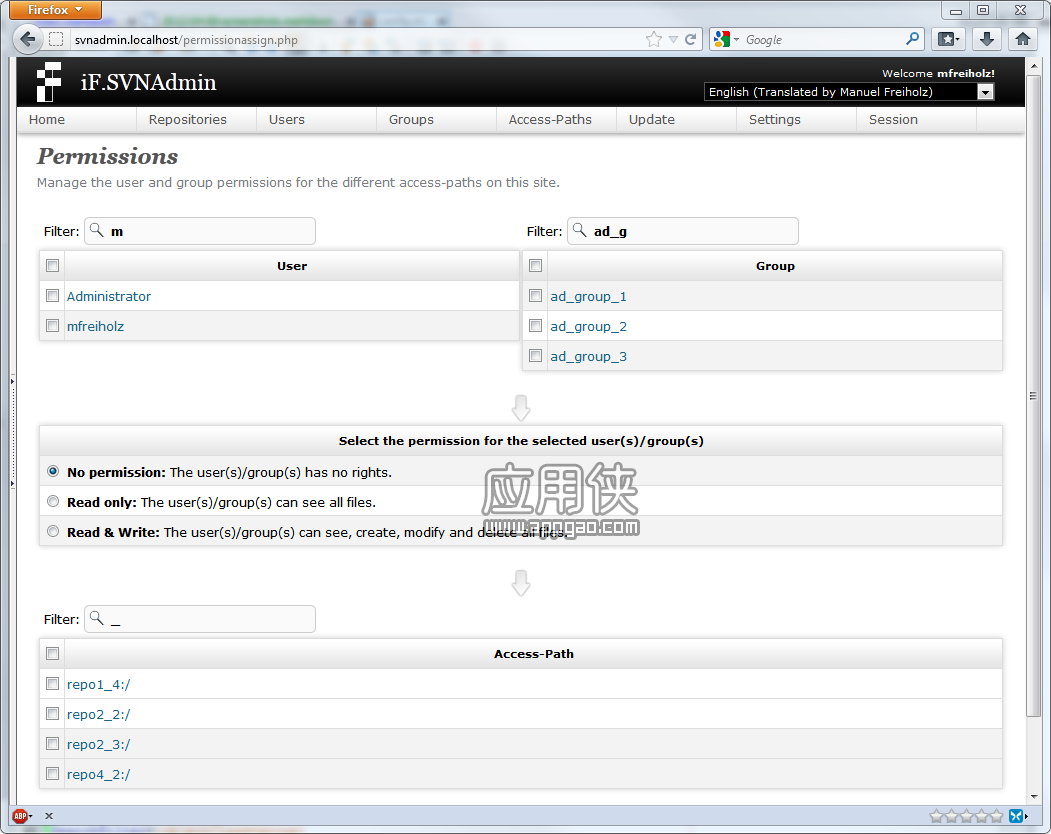1051x834 pixels.
Task: Toggle the select-all User checkbox
Action: tap(52, 265)
